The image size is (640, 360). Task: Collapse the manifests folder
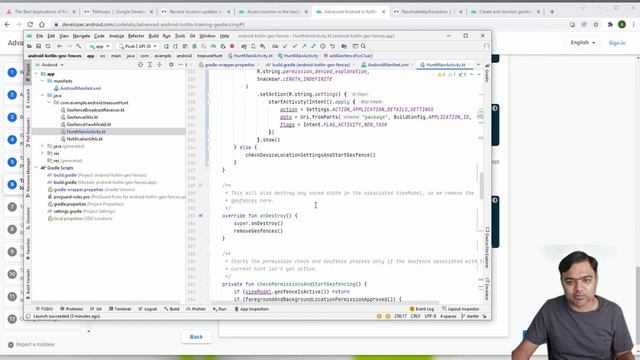pos(42,81)
